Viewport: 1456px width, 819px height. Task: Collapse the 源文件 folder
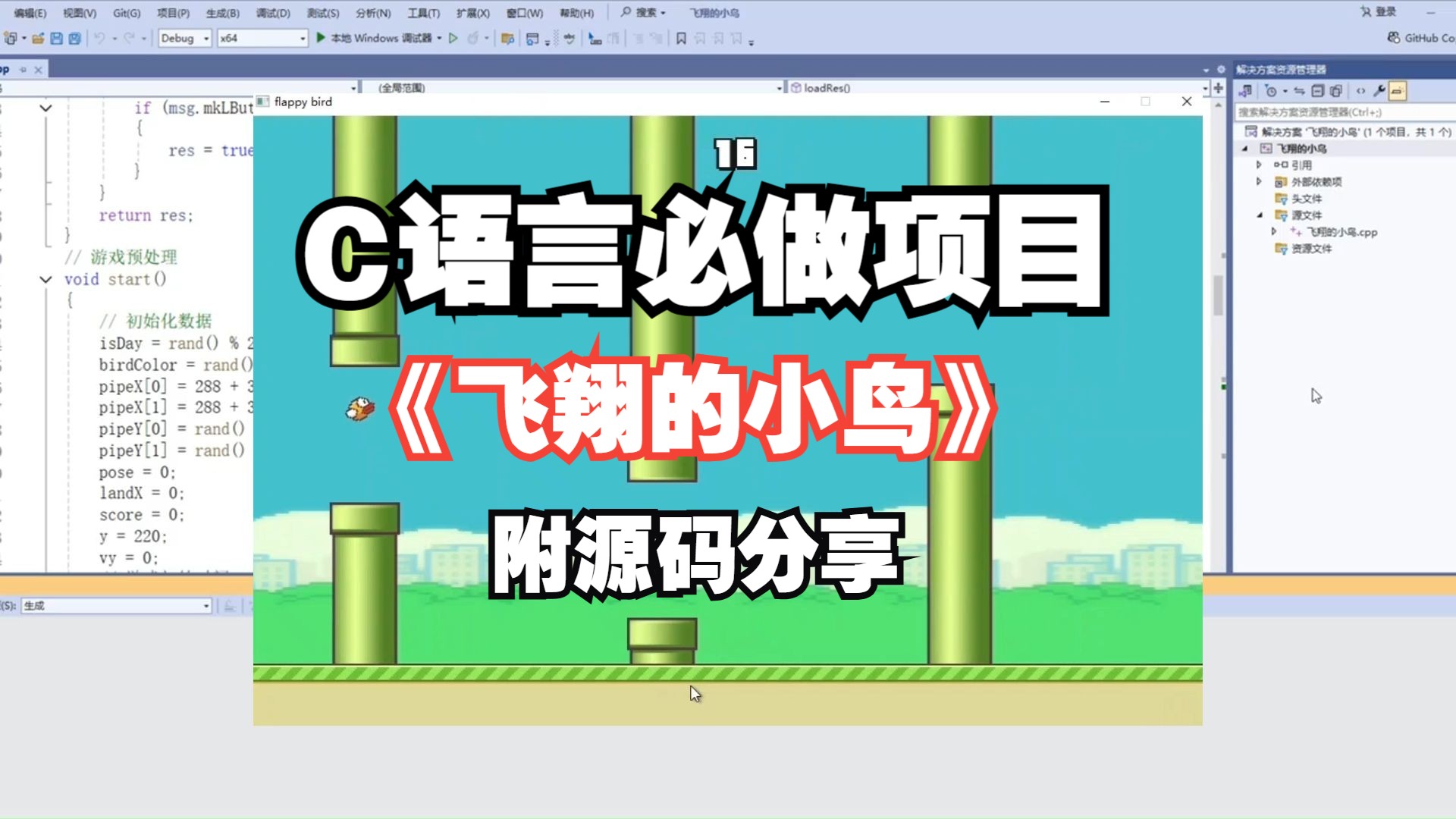tap(1260, 215)
